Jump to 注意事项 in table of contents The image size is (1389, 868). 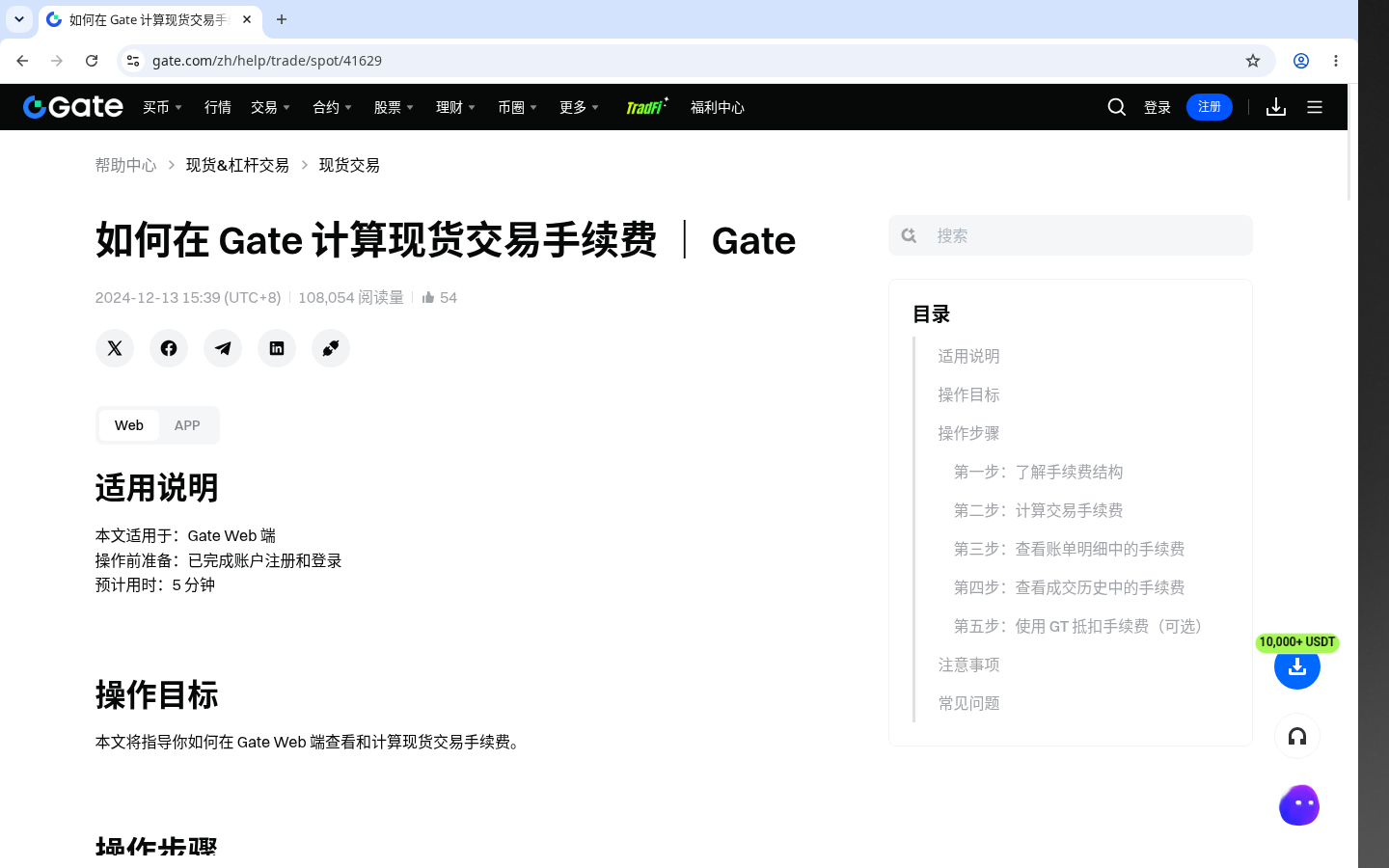[x=968, y=665]
